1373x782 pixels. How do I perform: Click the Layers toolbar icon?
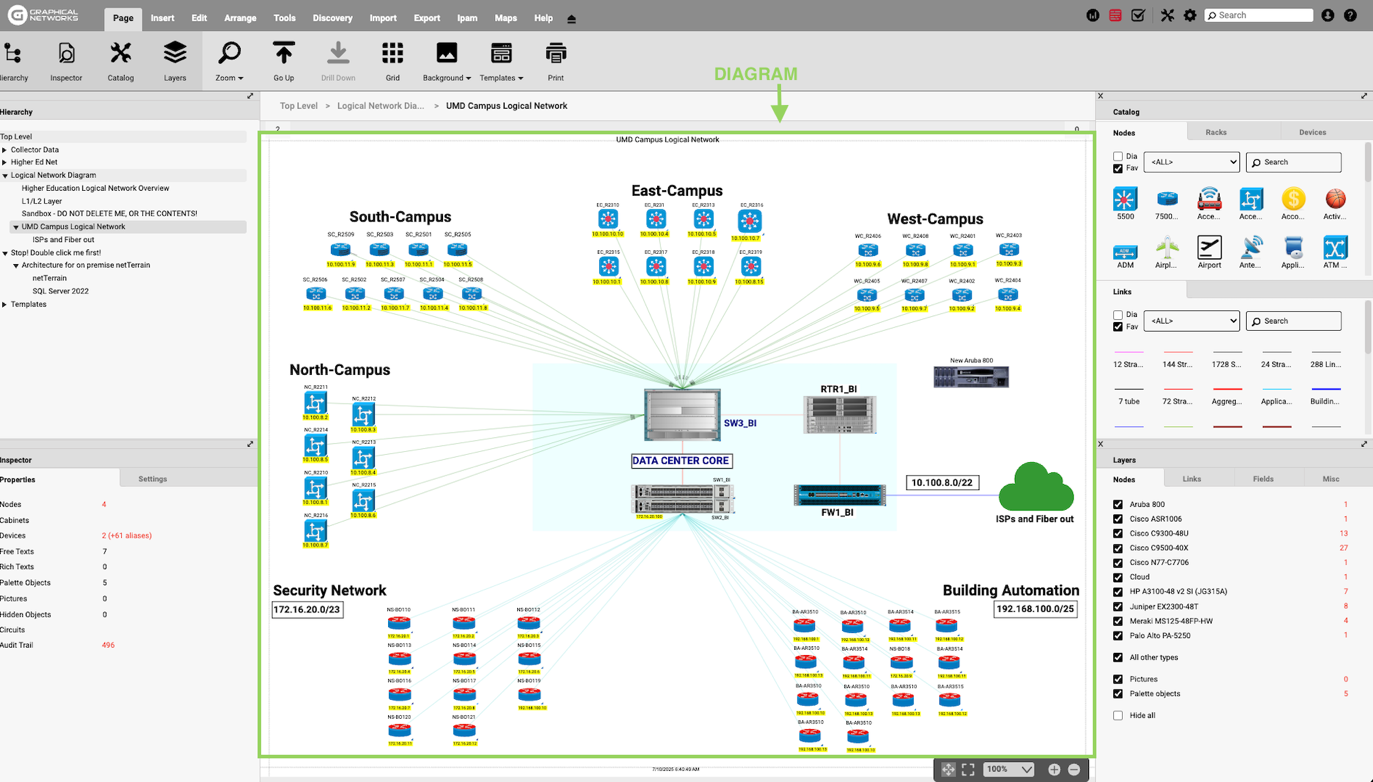click(x=175, y=60)
